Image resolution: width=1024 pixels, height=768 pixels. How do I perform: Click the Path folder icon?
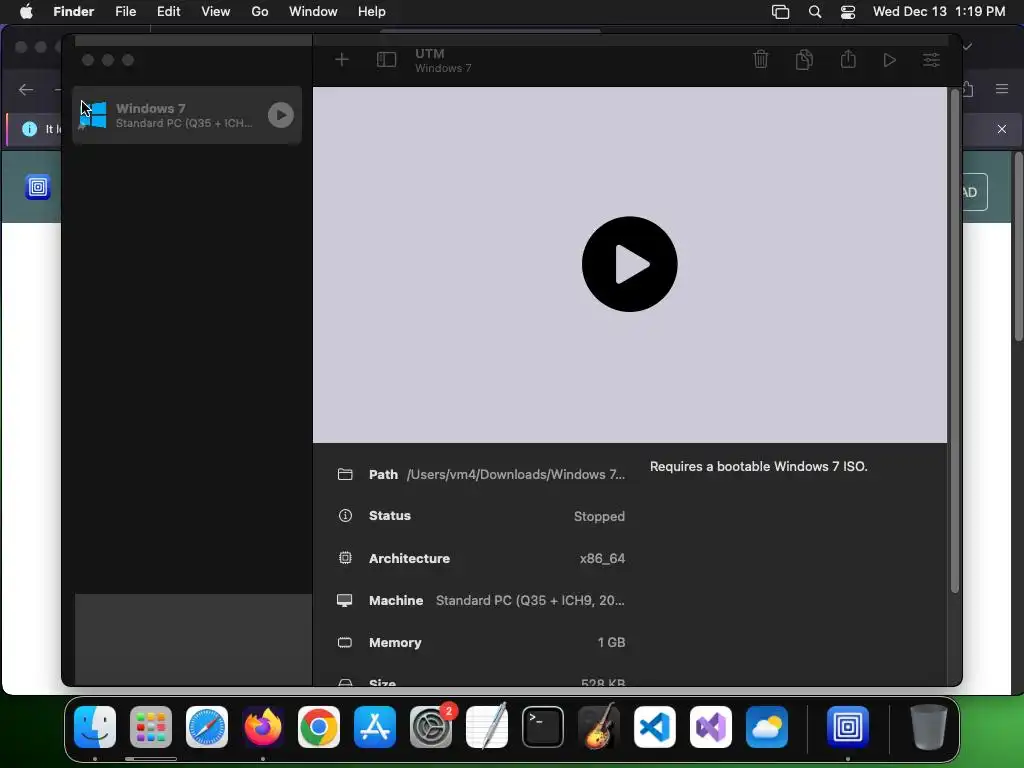(x=345, y=474)
